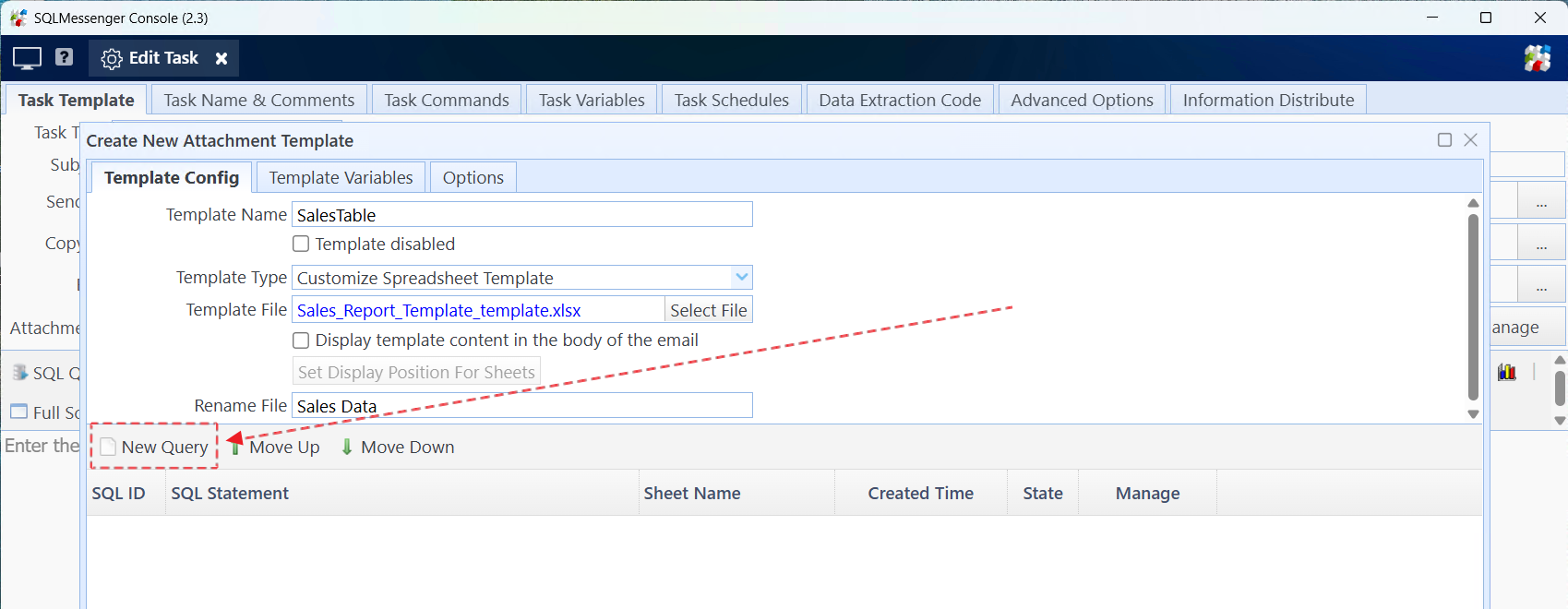Go to Task Commands tab
Screen dimensions: 1568x609
[x=447, y=100]
